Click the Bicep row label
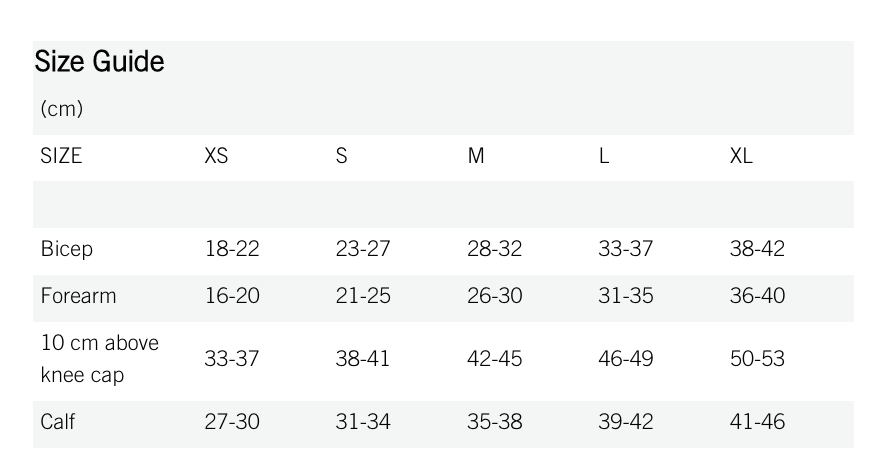 (x=66, y=250)
